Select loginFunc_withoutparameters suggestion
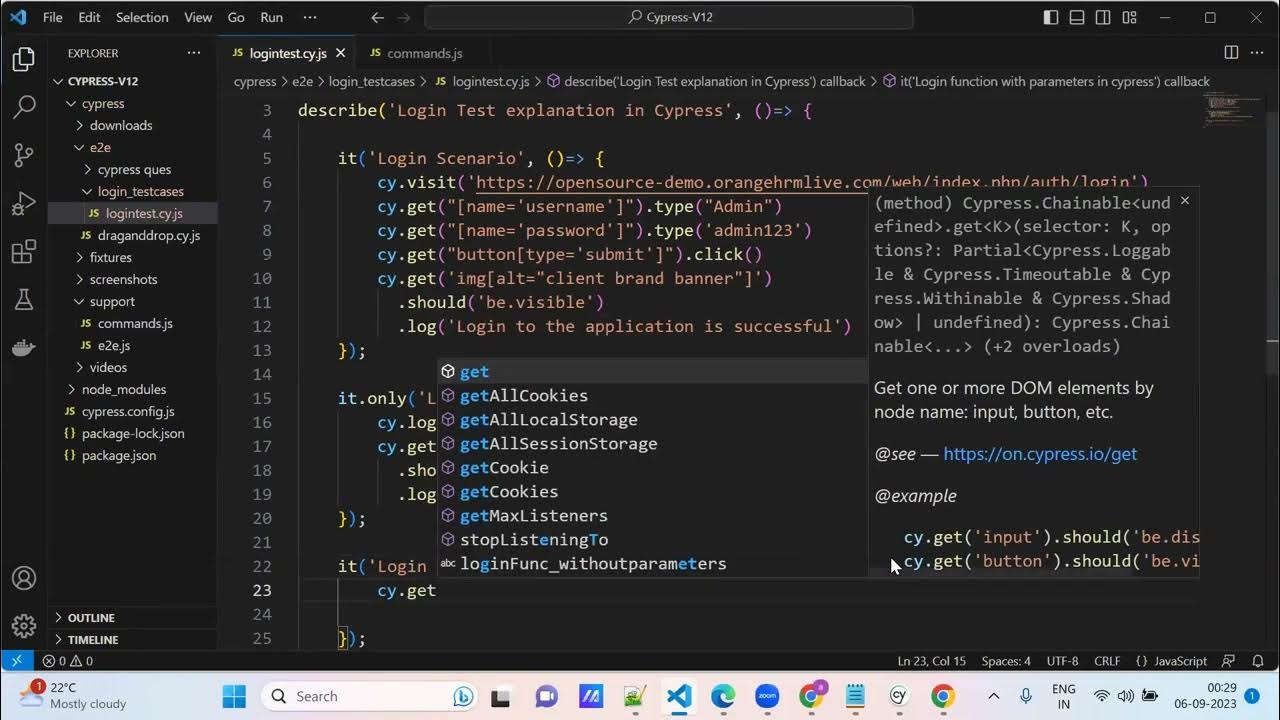Image resolution: width=1280 pixels, height=720 pixels. click(x=652, y=564)
